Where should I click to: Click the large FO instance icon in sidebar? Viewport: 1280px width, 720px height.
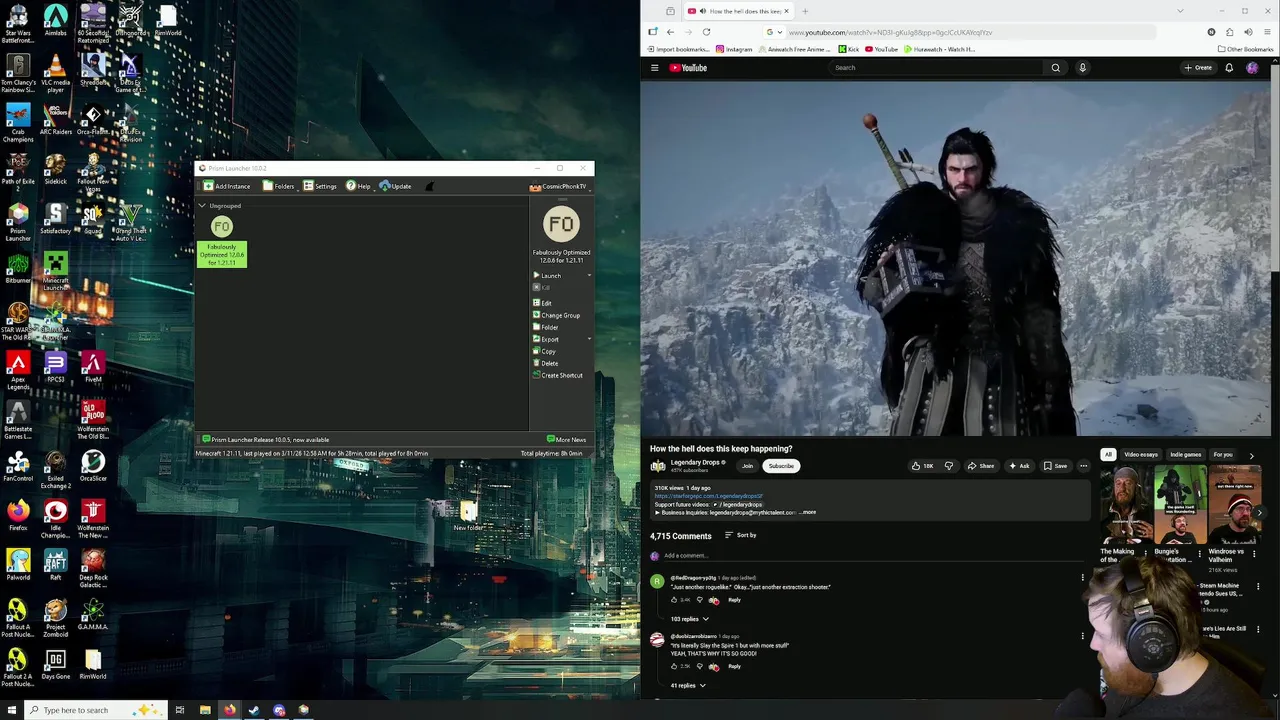click(x=561, y=225)
